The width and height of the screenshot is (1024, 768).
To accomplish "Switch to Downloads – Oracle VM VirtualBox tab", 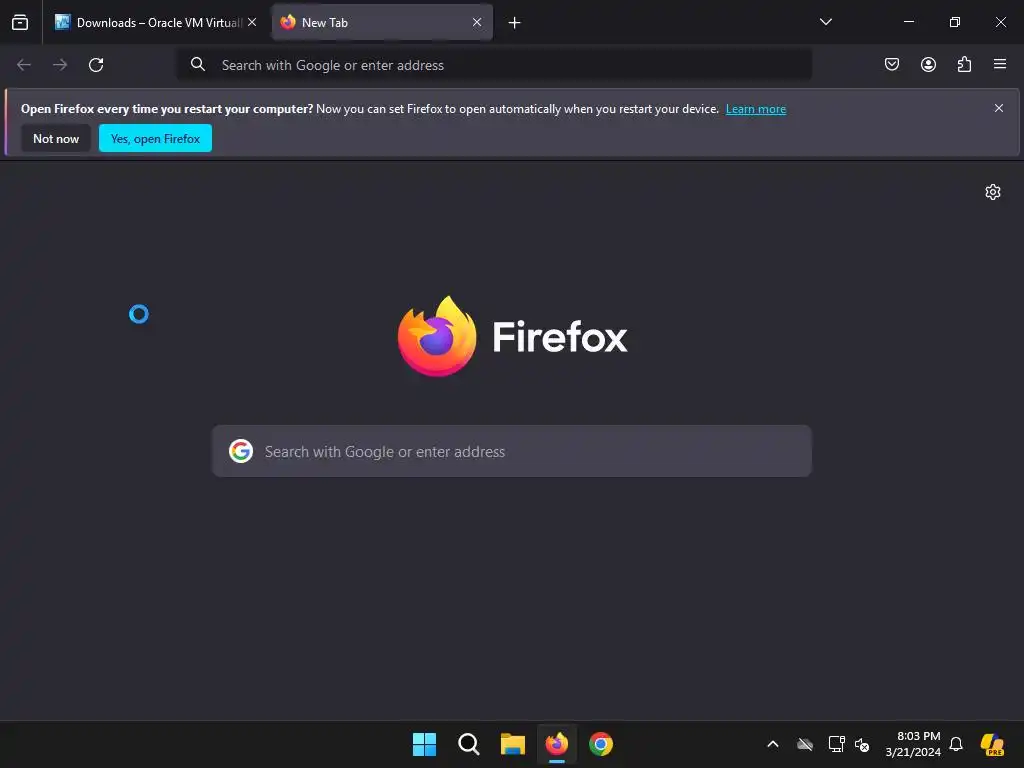I will tap(155, 22).
